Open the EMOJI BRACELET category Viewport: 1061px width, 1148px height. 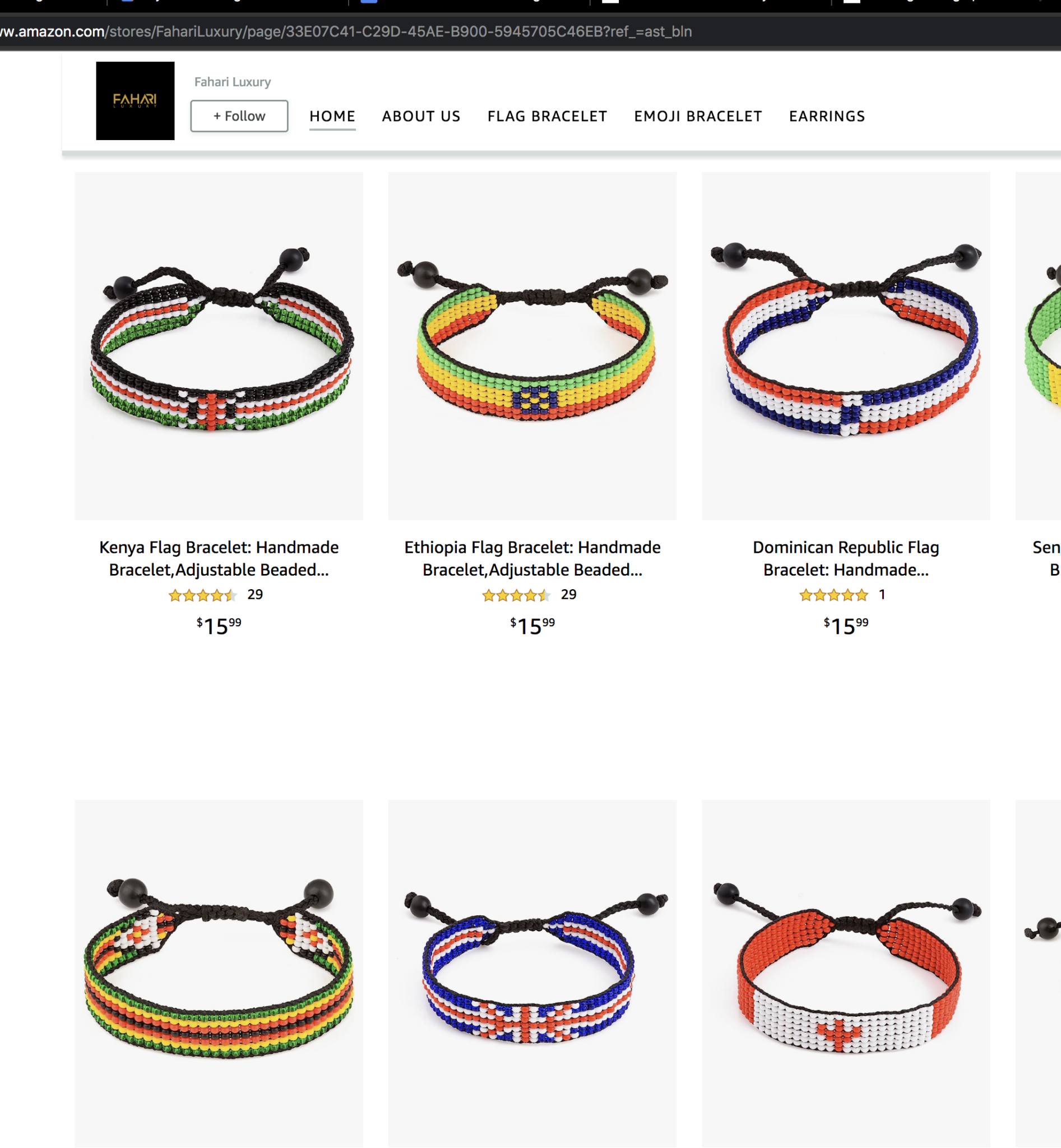[698, 116]
